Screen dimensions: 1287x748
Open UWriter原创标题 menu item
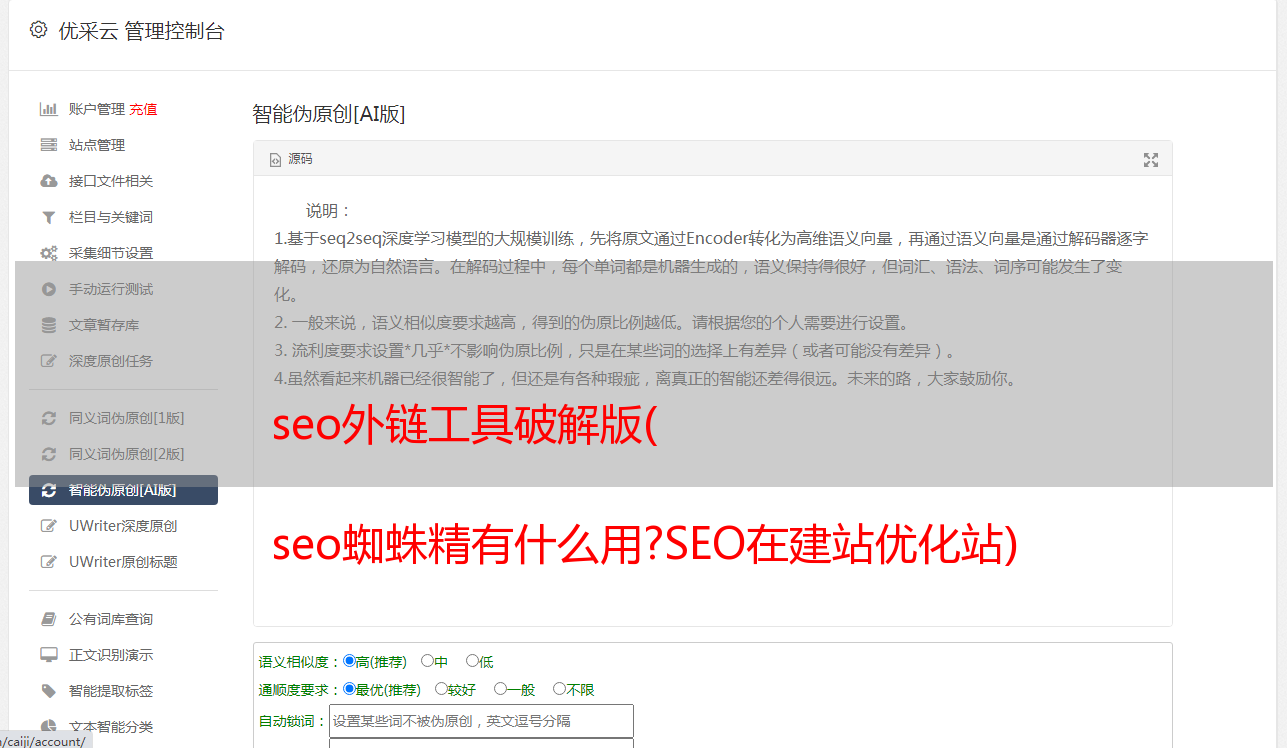[123, 562]
